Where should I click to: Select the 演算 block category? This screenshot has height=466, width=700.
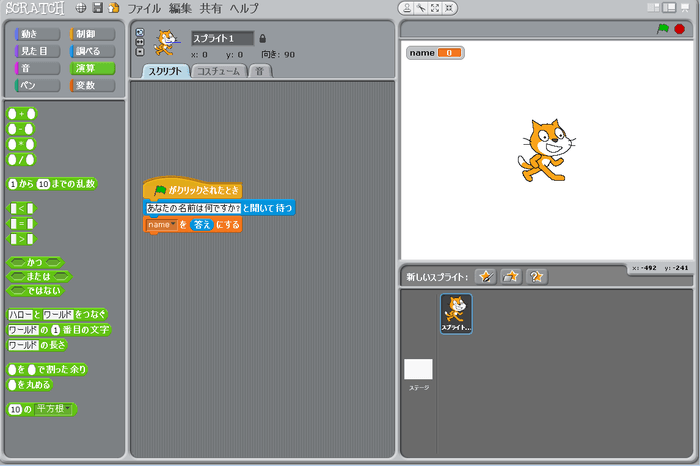point(92,68)
